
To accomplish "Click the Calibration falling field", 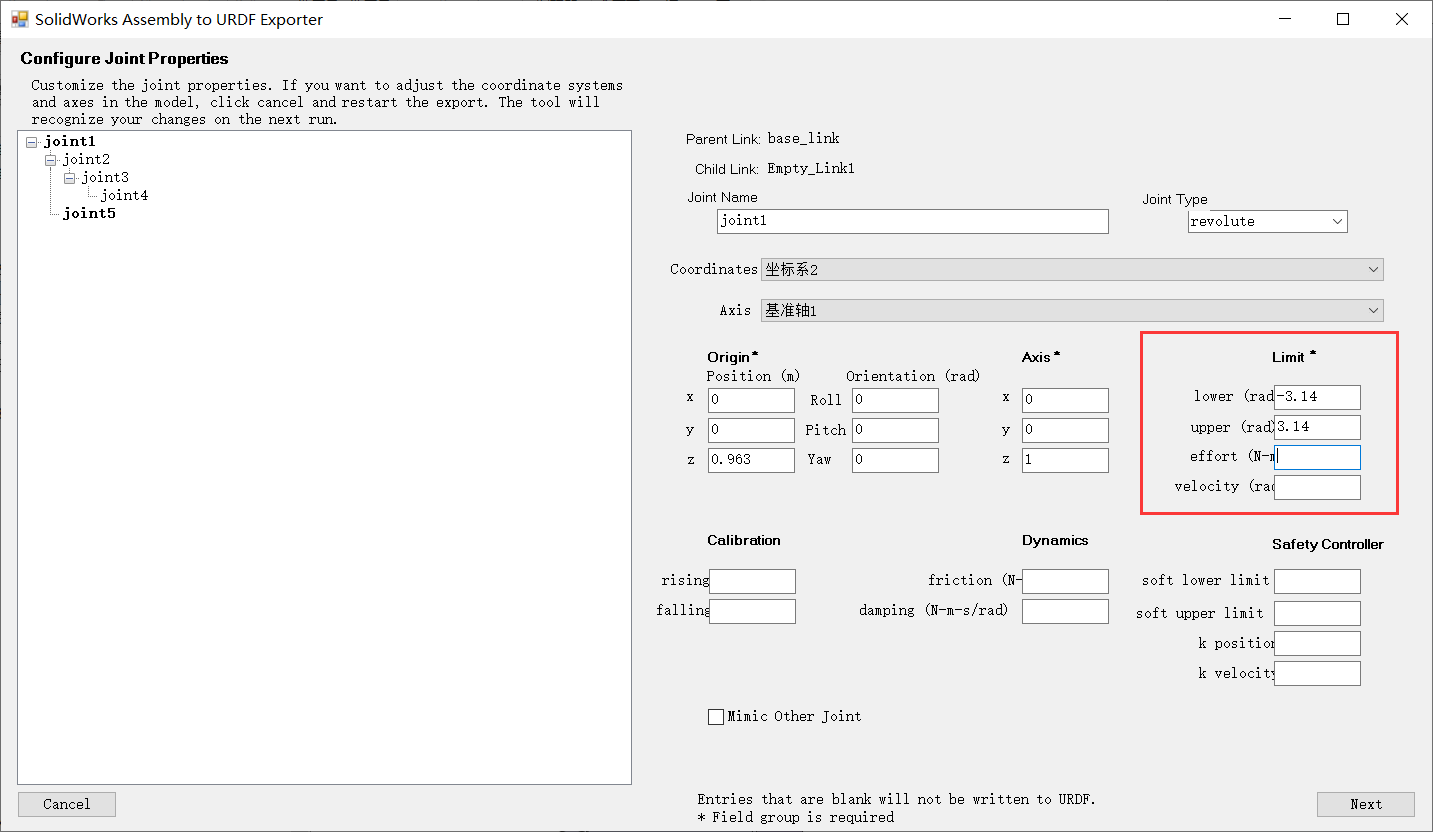I will tap(752, 611).
